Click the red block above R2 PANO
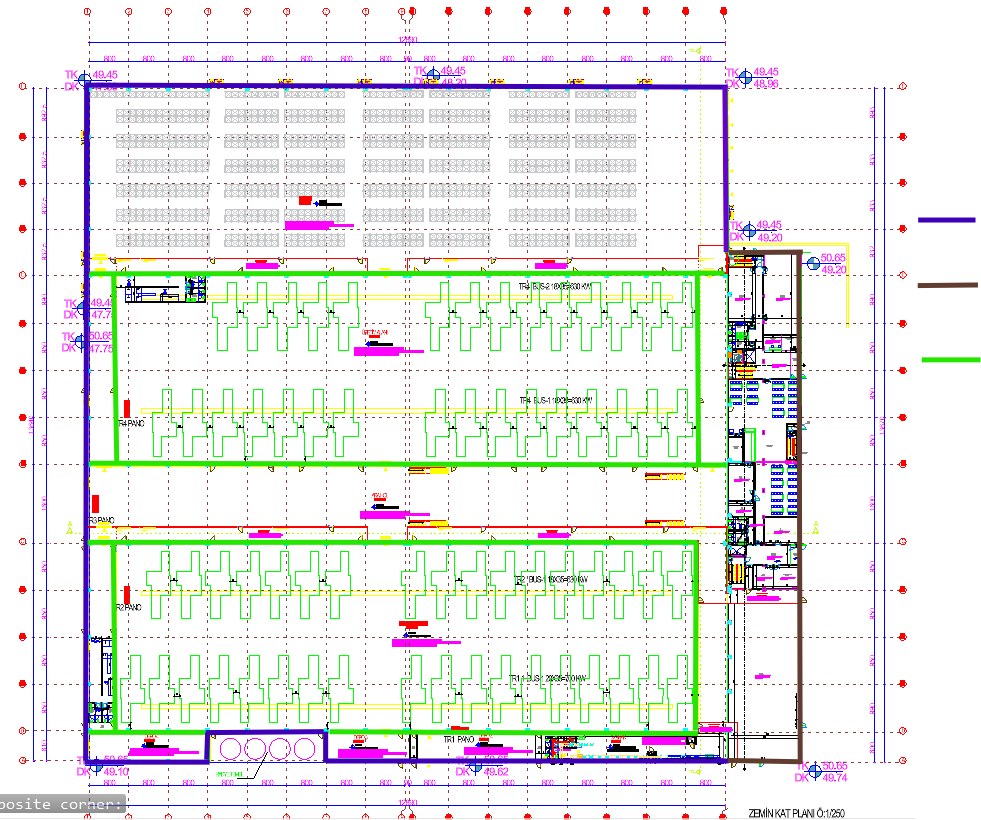This screenshot has height=820, width=981. pyautogui.click(x=126, y=595)
